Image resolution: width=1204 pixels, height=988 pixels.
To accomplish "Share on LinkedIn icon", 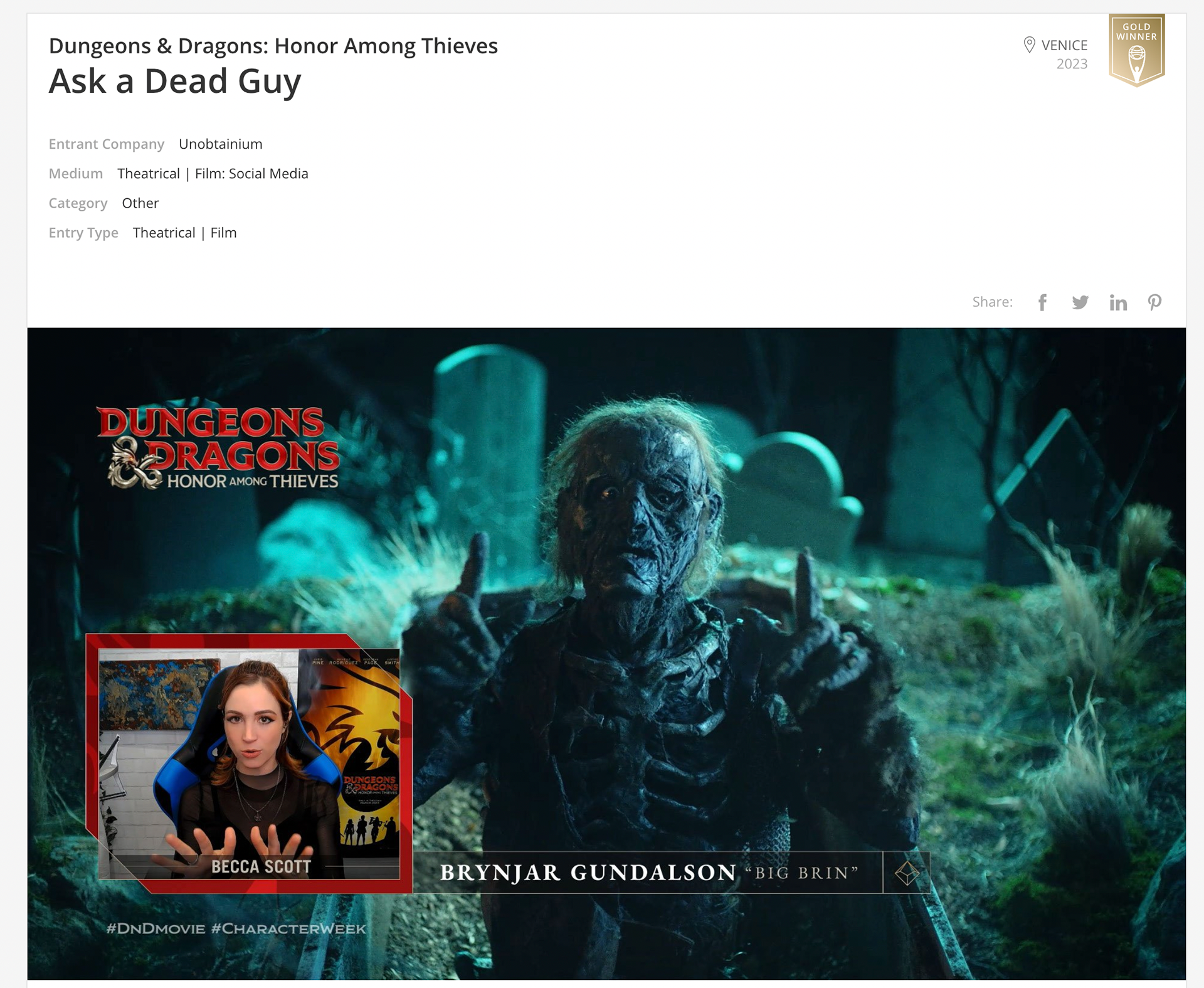I will (1117, 302).
